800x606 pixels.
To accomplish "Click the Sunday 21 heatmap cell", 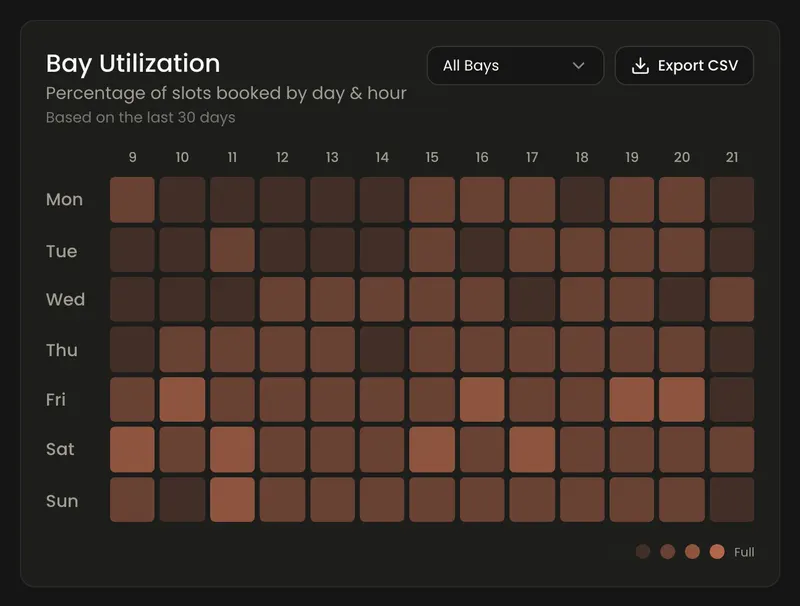I will 732,499.
